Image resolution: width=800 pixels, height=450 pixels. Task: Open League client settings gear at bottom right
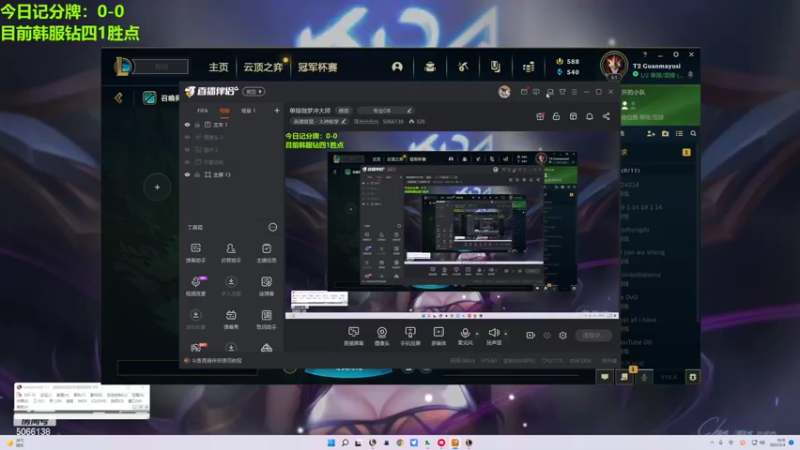point(692,377)
